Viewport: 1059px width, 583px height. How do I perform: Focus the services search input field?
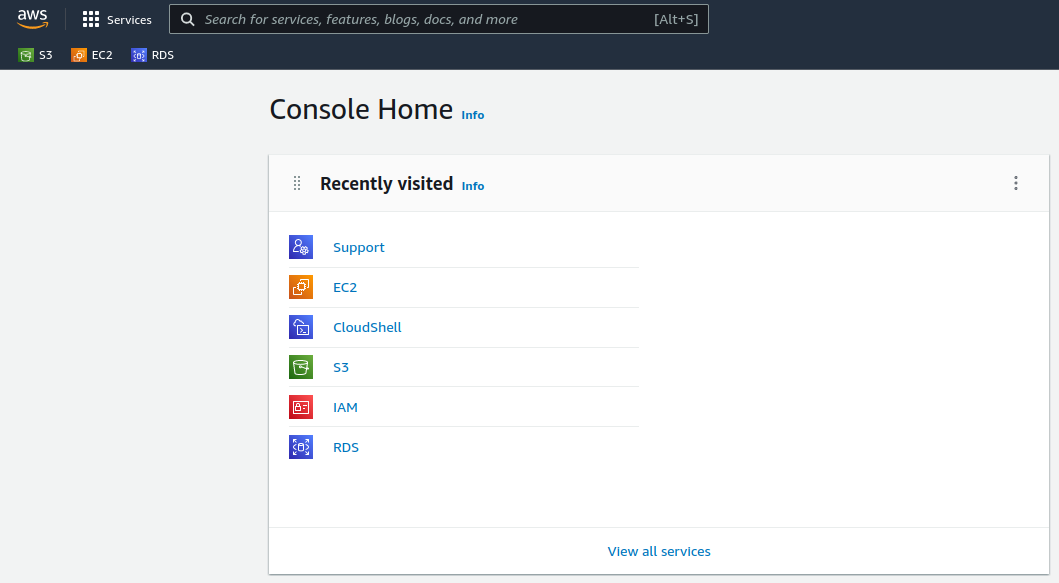click(x=438, y=19)
